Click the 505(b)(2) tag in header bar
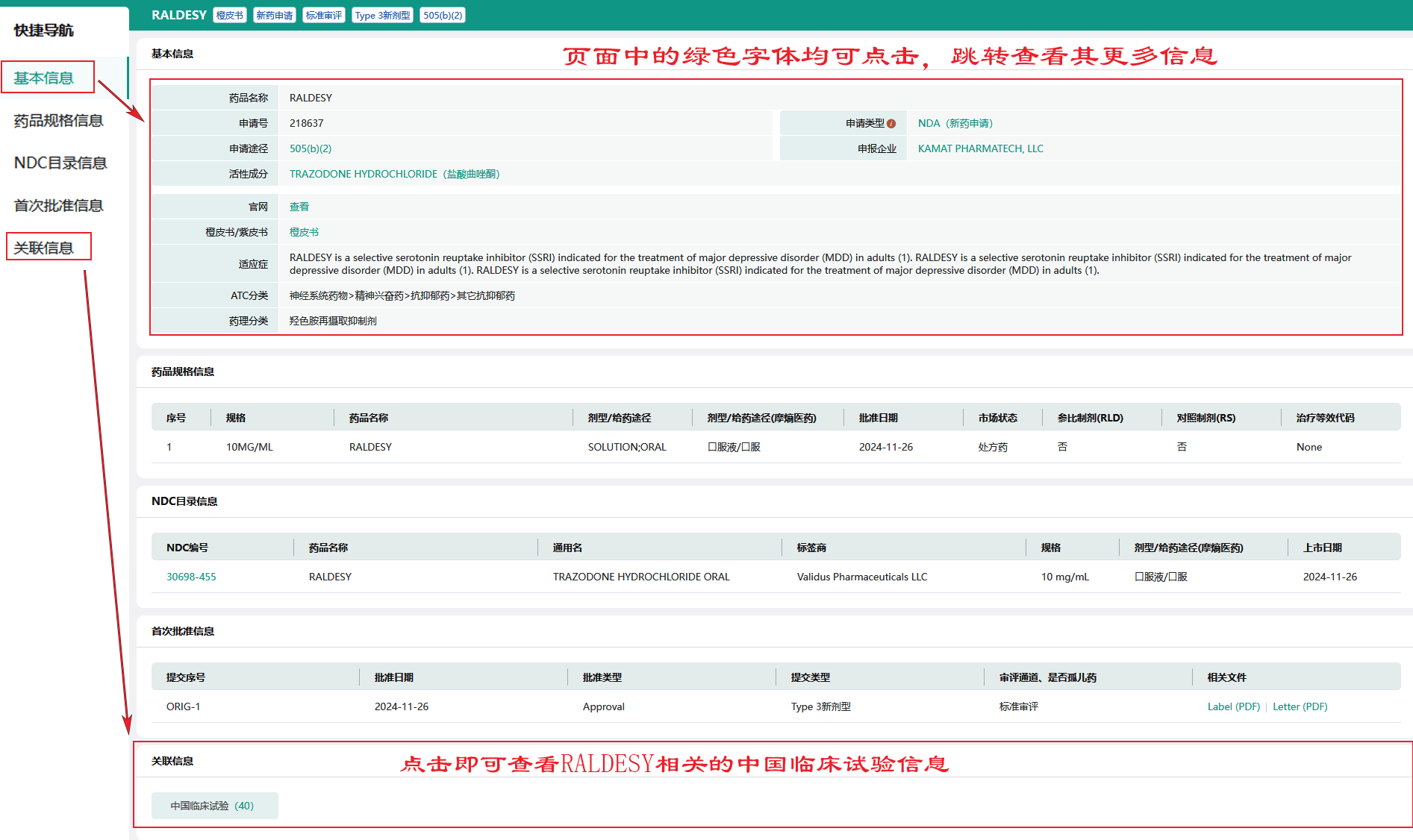 [443, 16]
